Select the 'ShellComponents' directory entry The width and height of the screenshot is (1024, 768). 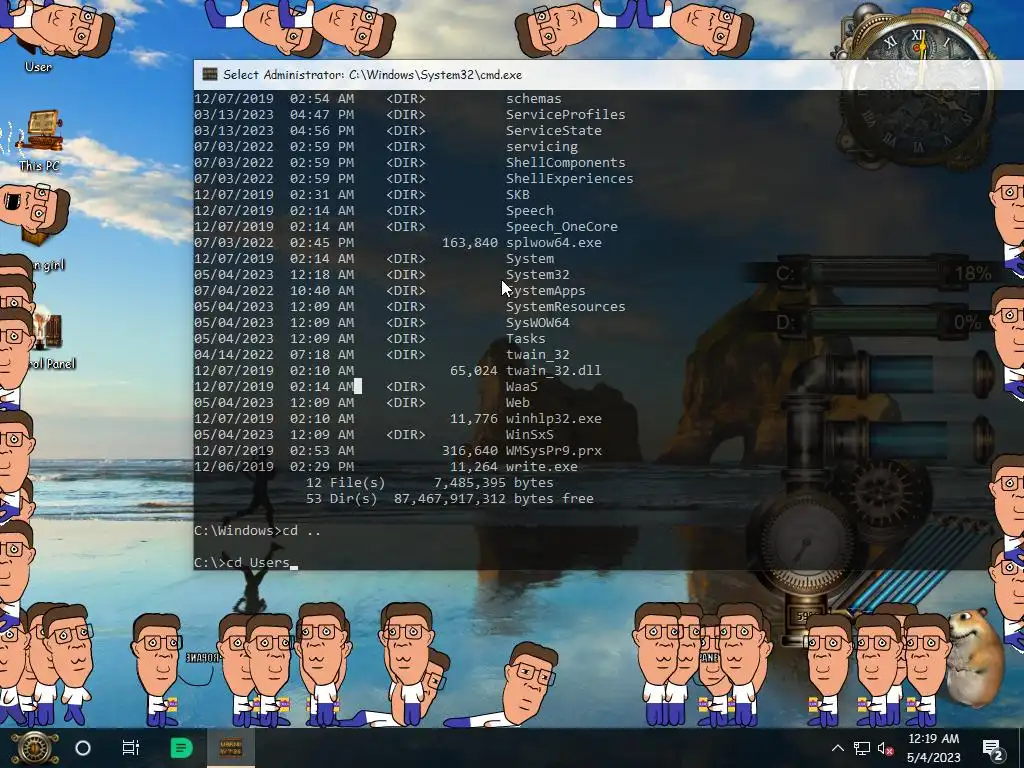click(566, 163)
